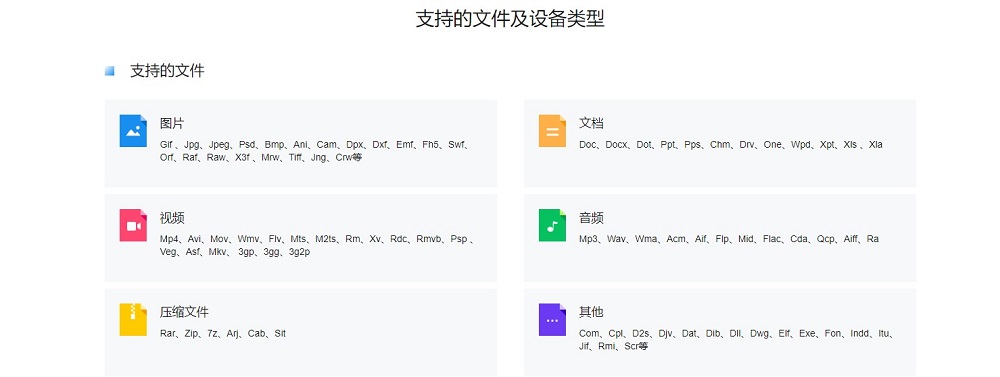Viewport: 1000px width, 377px height.
Task: Click the green audio file icon
Action: 552,225
